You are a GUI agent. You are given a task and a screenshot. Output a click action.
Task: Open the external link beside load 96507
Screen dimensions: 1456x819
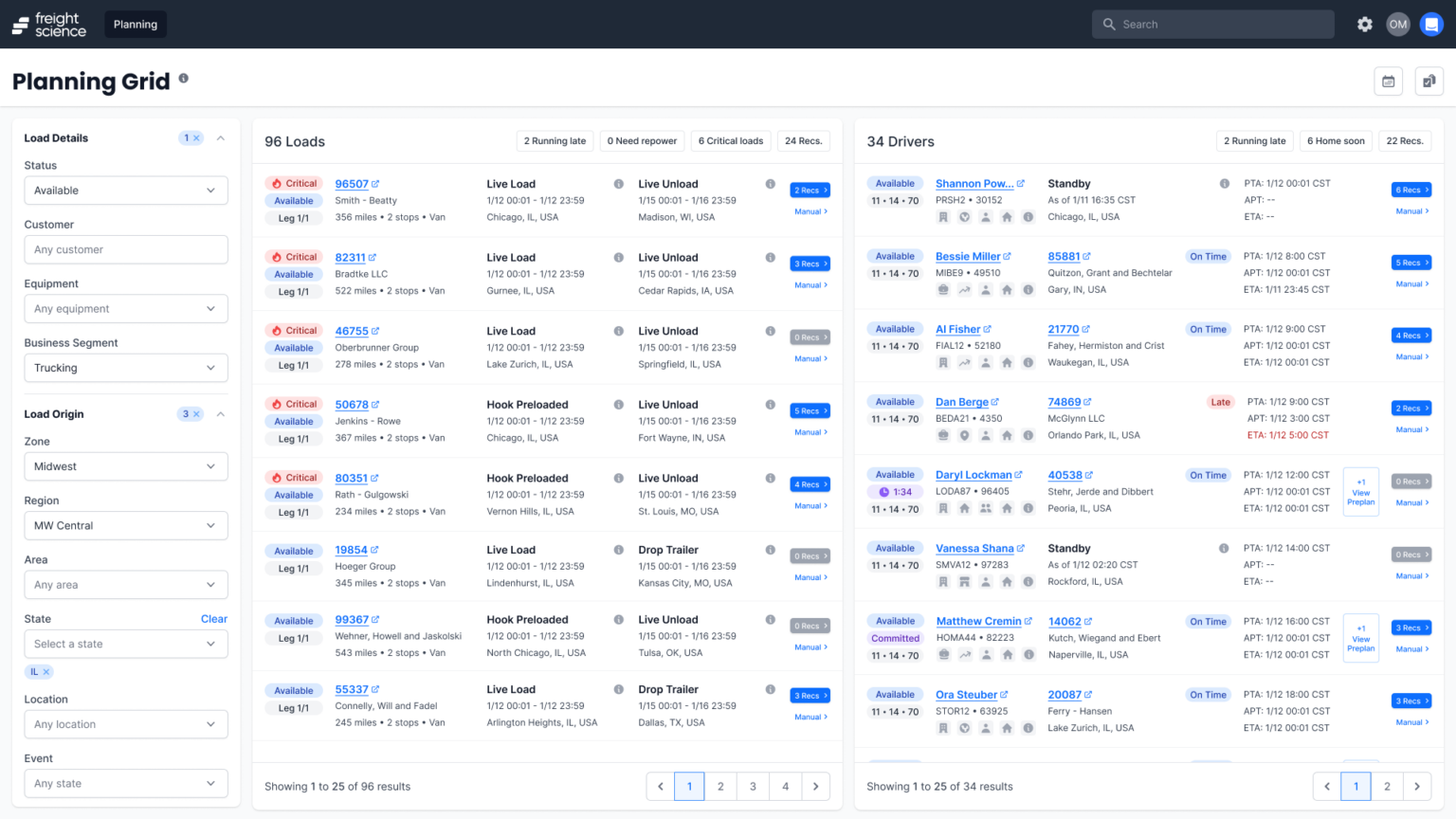(377, 183)
